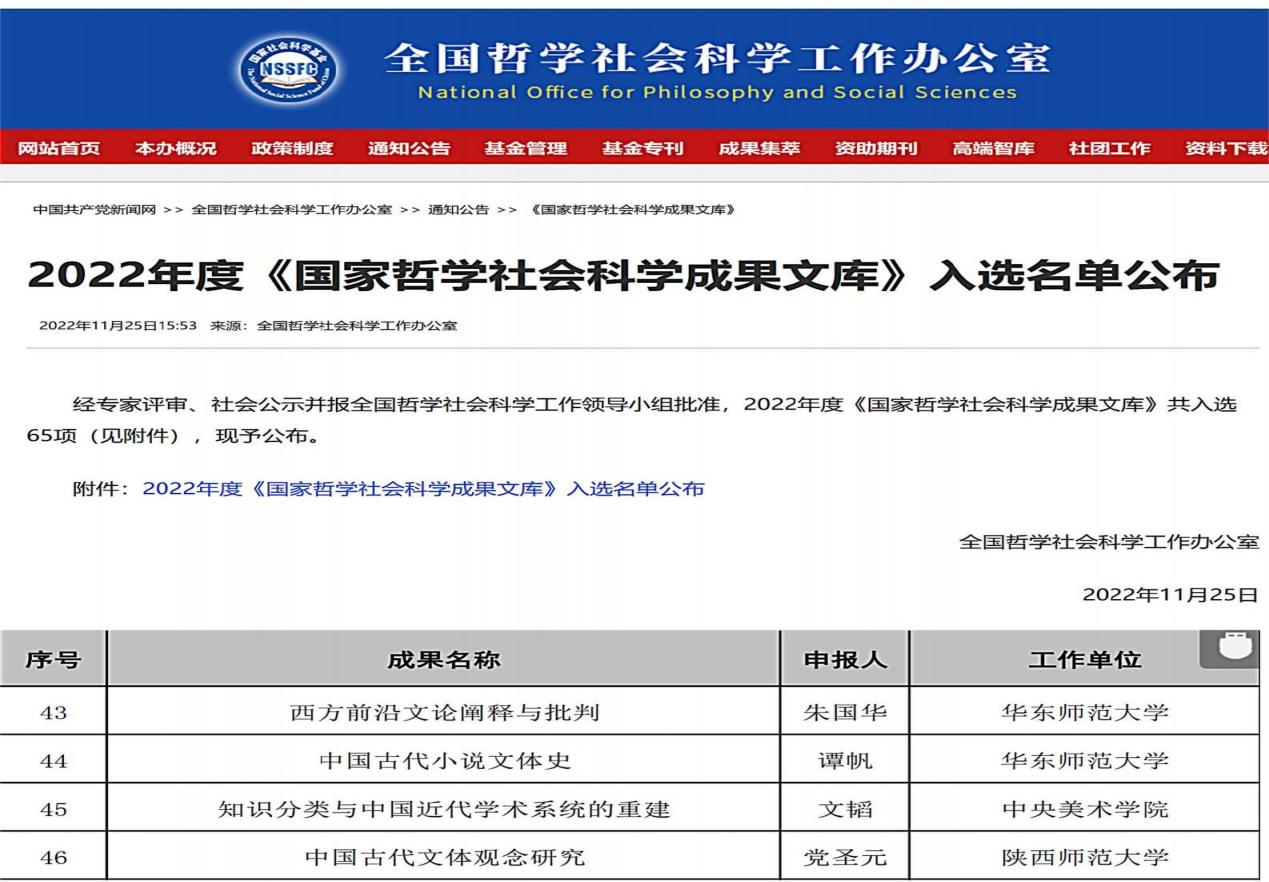1269x882 pixels.
Task: Open the blue 附件 attachment link
Action: click(x=423, y=488)
